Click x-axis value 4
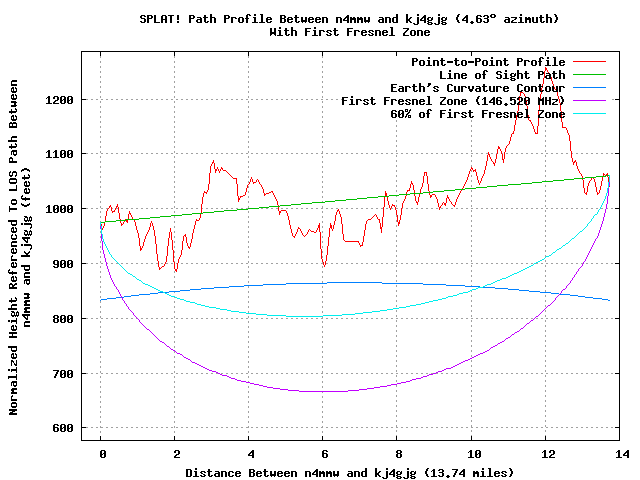This screenshot has height=480, width=640. click(x=251, y=454)
